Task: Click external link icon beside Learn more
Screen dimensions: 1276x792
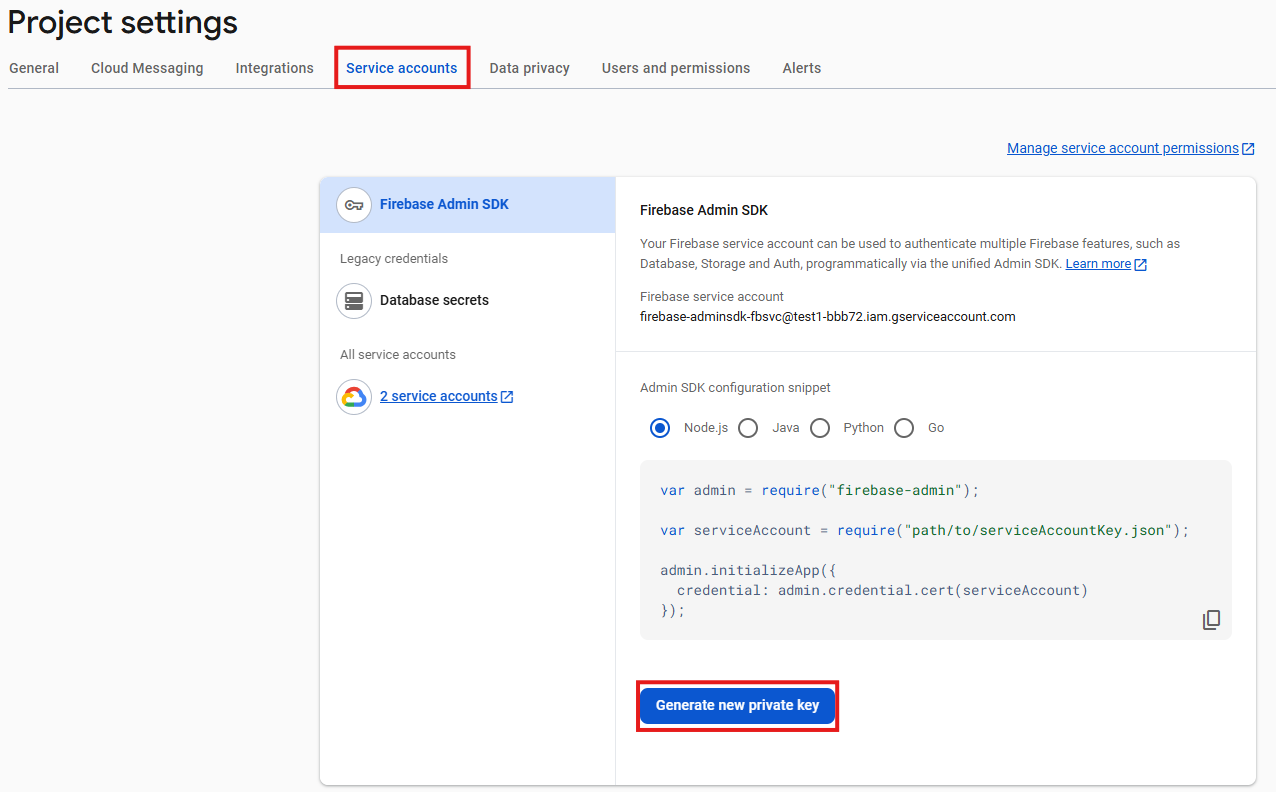Action: click(x=1141, y=265)
